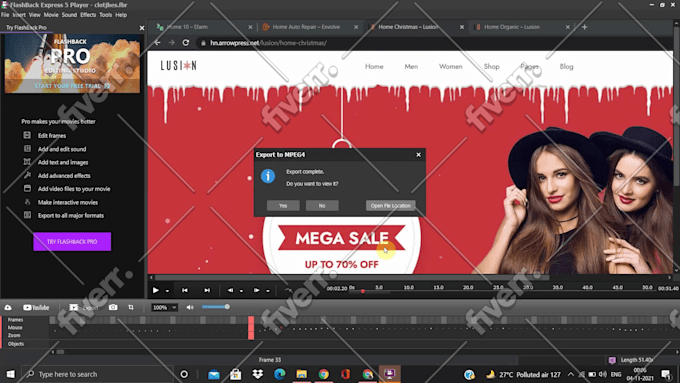Screen dimensions: 680x383
Task: Switch to the Home 10 – Efarm tab
Action: (187, 27)
